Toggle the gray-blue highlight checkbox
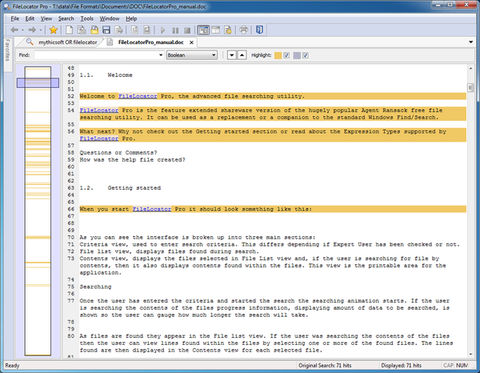The width and height of the screenshot is (480, 373). coord(305,55)
